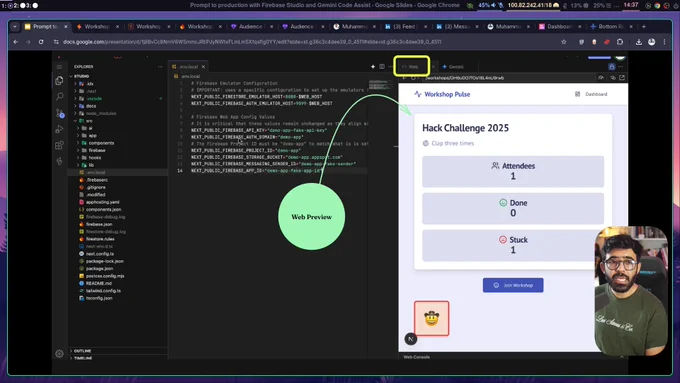
Task: Reload the page in Chrome toolbar
Action: (x=41, y=42)
